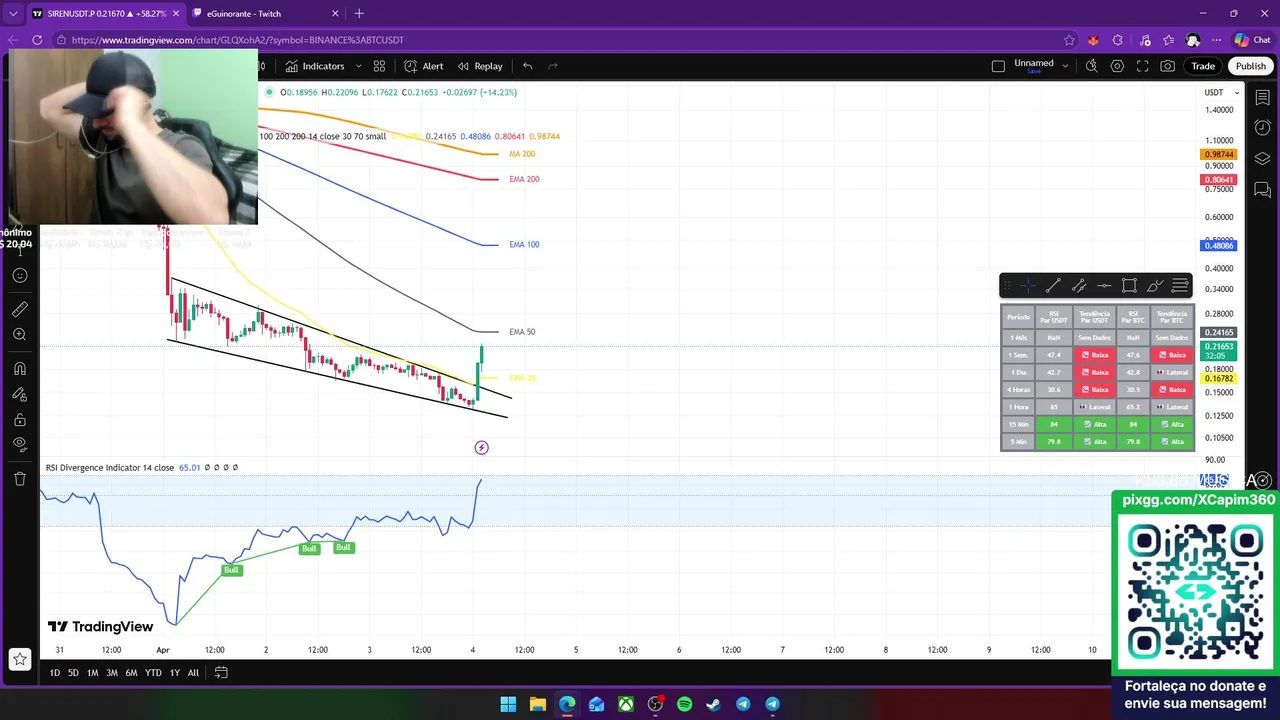Expand the Indicators favorites dropdown arrow

358,66
